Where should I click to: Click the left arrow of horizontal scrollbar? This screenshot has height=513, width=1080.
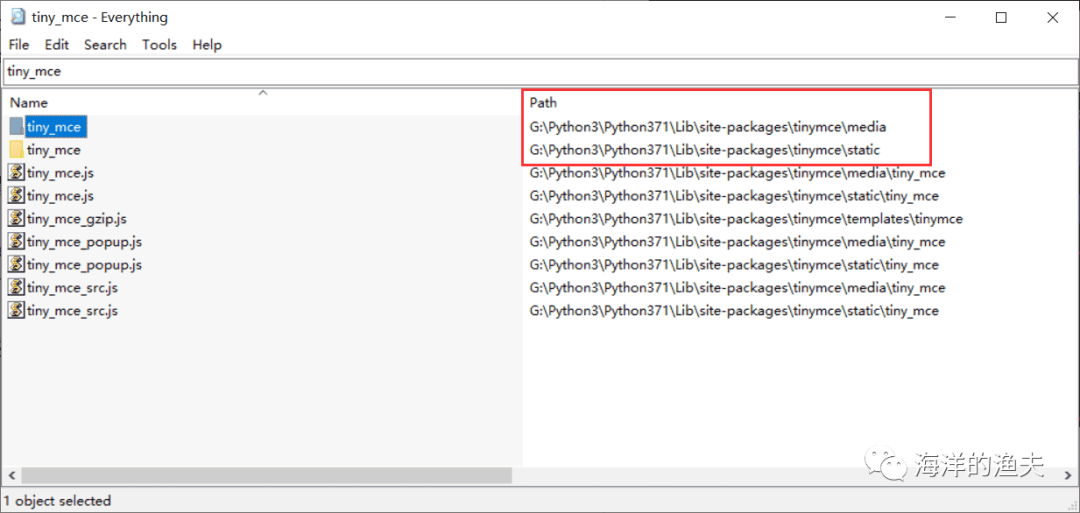(x=10, y=475)
